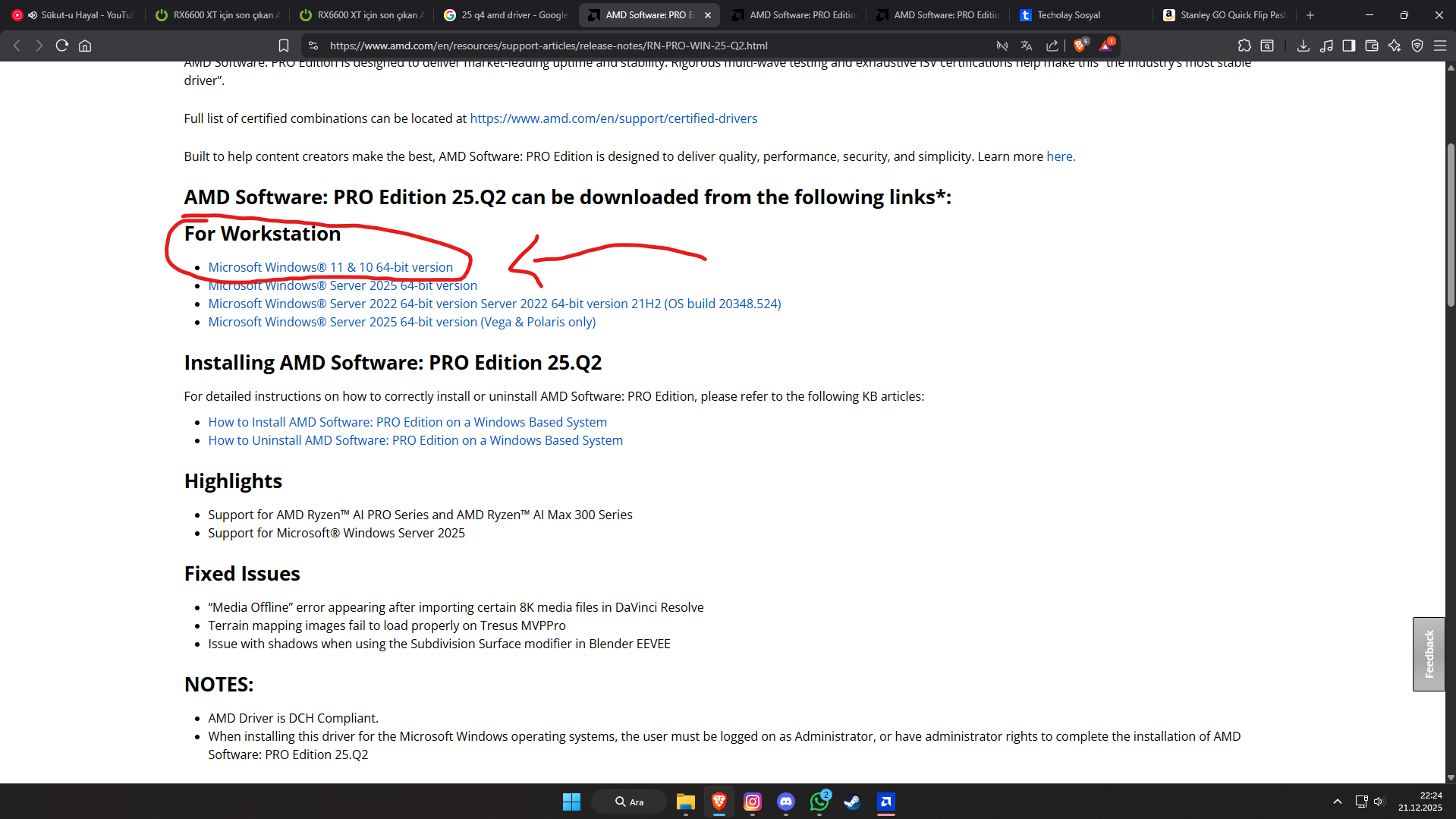
Task: Open the Feedback side tab
Action: coord(1429,654)
